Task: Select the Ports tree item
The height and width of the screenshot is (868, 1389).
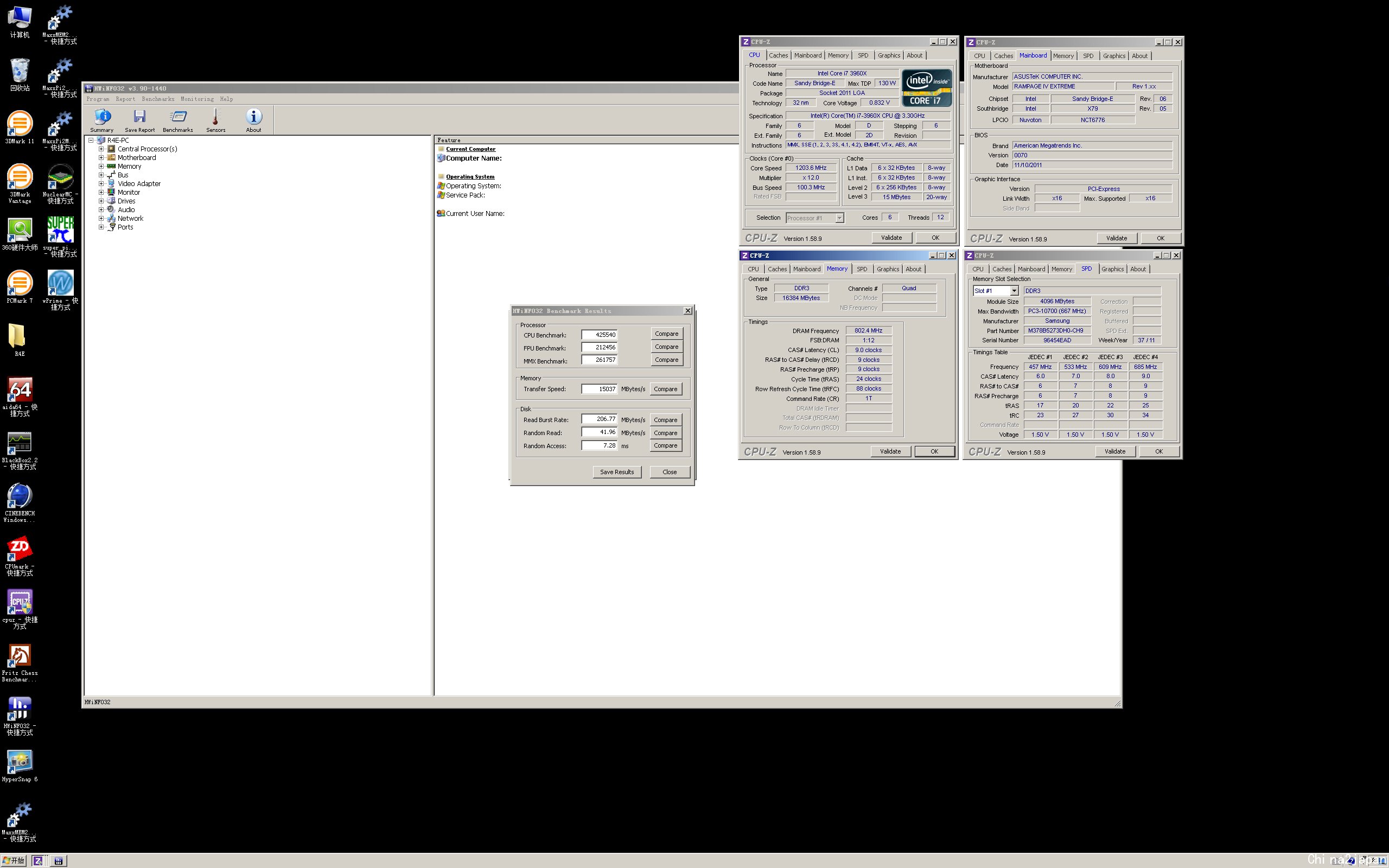Action: (x=125, y=227)
